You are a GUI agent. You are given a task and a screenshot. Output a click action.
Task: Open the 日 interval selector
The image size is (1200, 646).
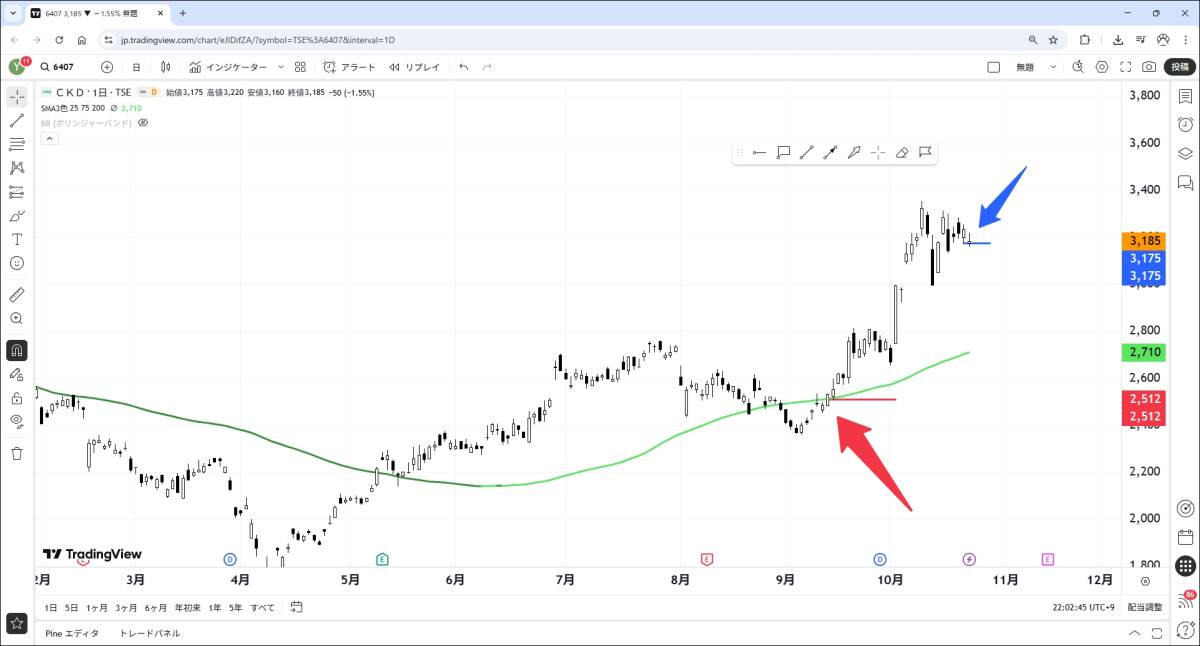click(x=136, y=67)
